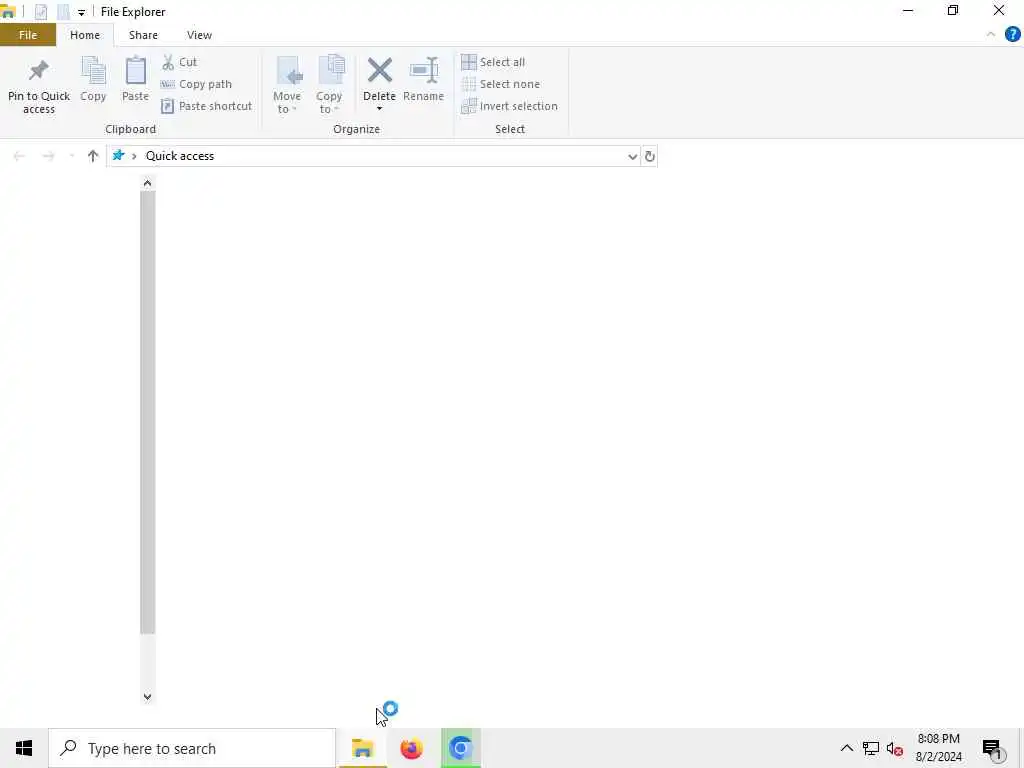Click the network status tray icon

871,748
